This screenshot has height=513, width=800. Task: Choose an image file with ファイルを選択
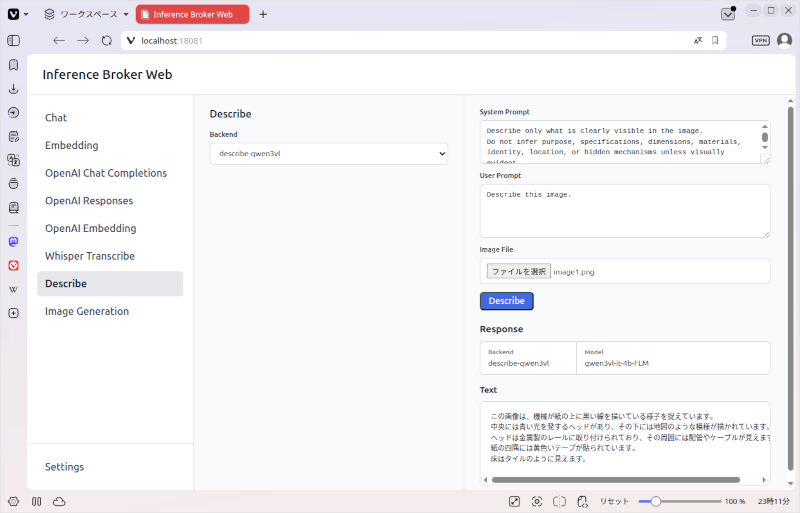(x=519, y=272)
